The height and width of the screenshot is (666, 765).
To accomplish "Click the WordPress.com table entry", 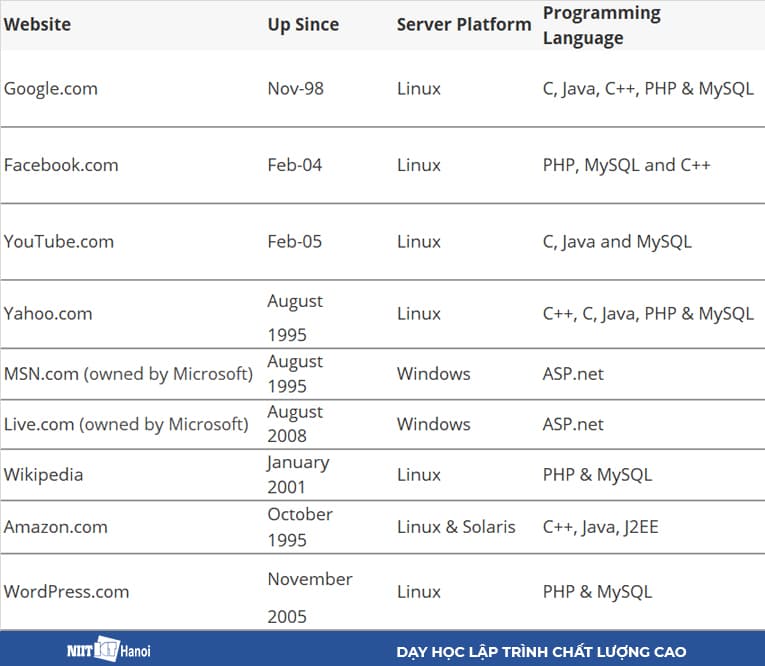I will point(66,591).
